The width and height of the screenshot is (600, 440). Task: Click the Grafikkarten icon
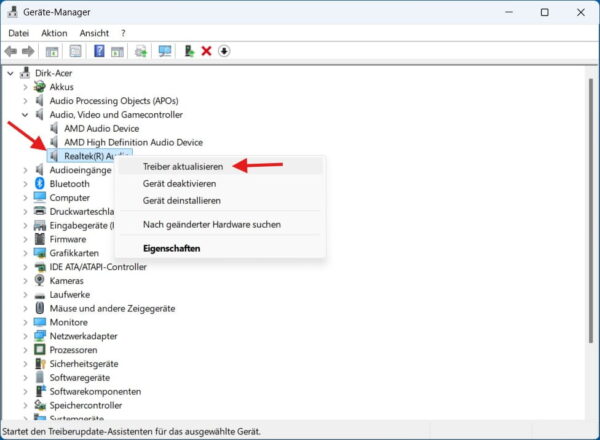[39, 253]
